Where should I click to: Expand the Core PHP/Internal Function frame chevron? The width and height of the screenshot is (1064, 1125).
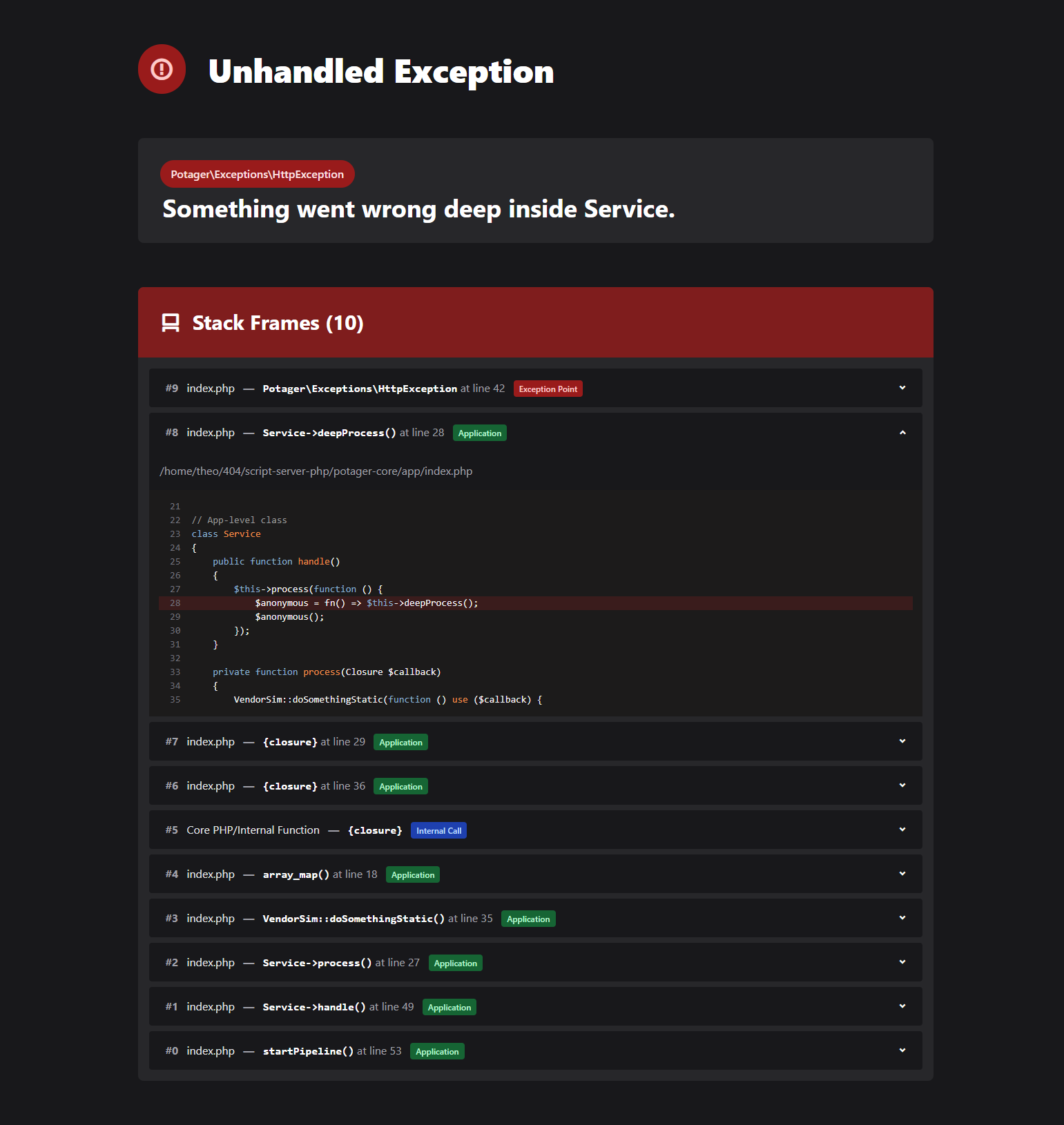pos(902,830)
